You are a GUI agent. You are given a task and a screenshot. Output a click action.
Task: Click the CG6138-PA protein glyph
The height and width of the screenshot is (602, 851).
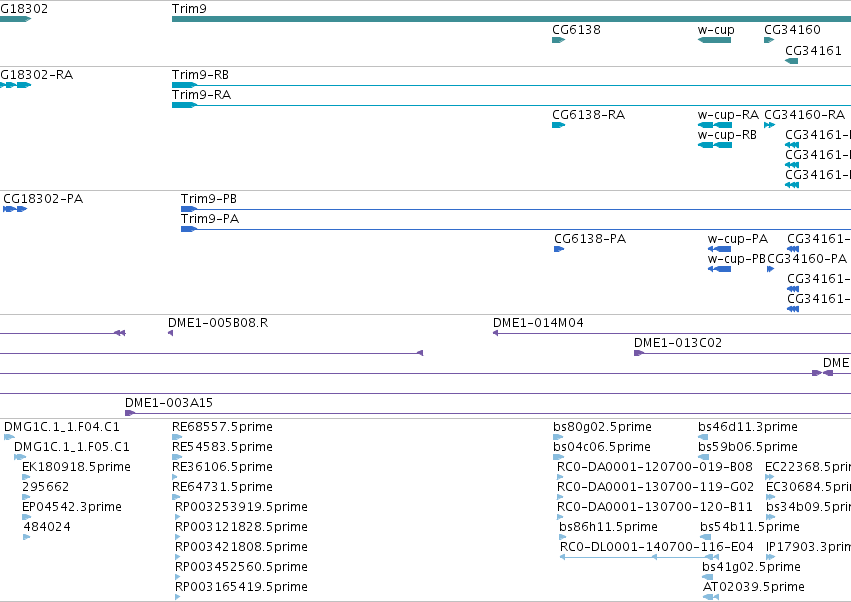point(559,249)
